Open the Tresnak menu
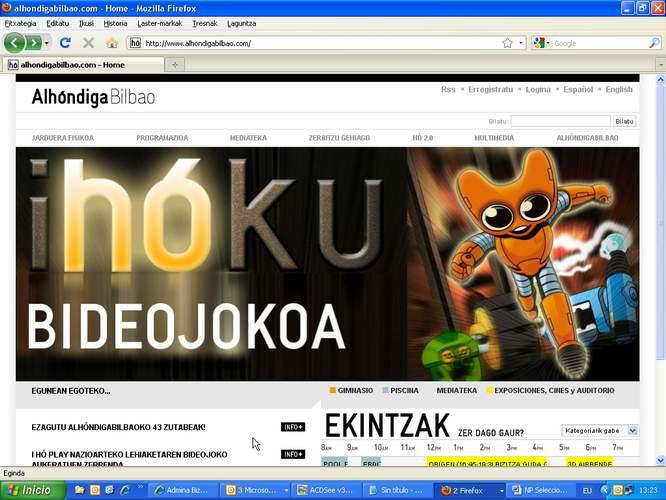 tap(204, 23)
